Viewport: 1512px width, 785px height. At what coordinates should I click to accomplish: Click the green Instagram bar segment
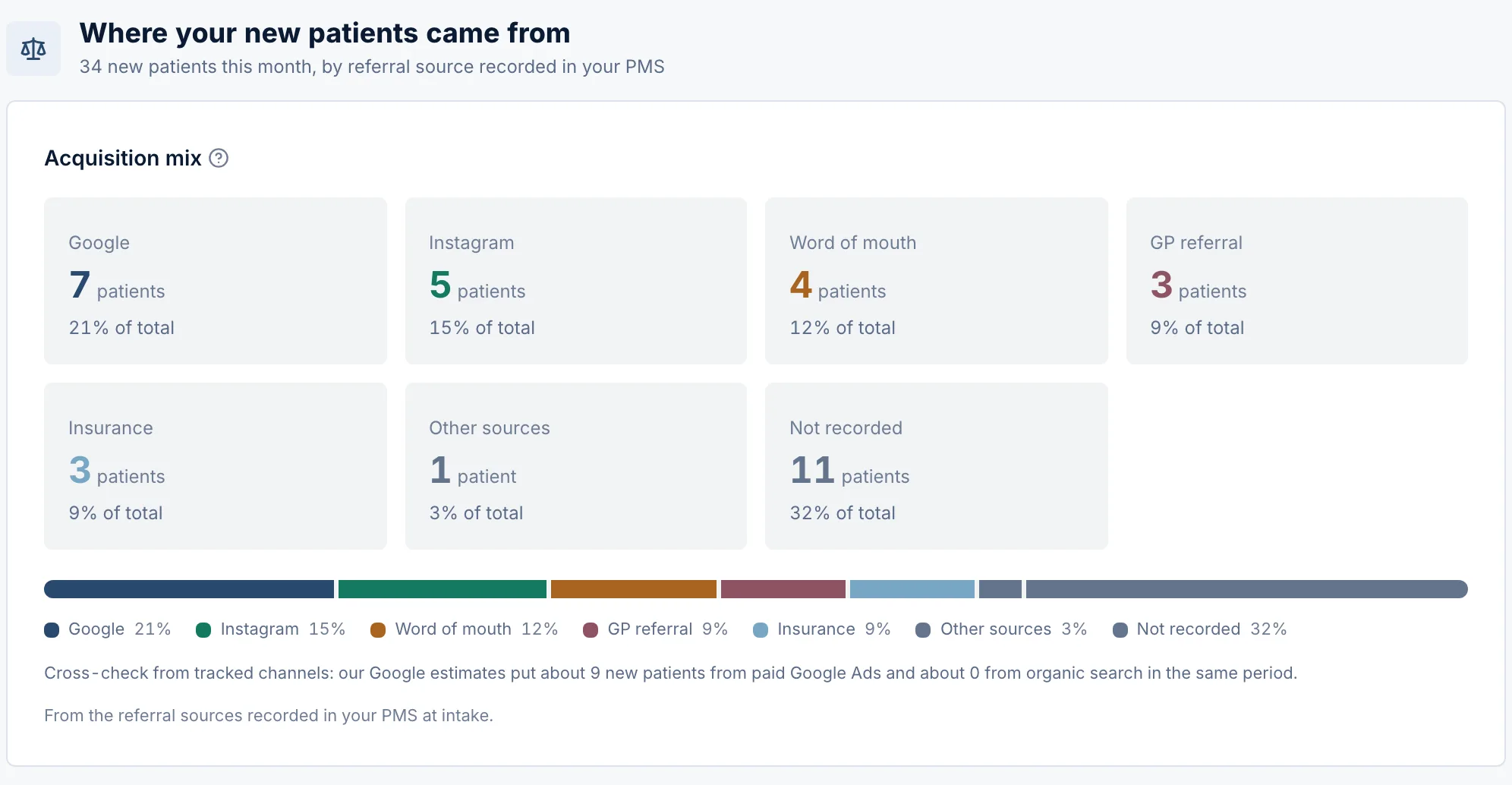pos(443,589)
